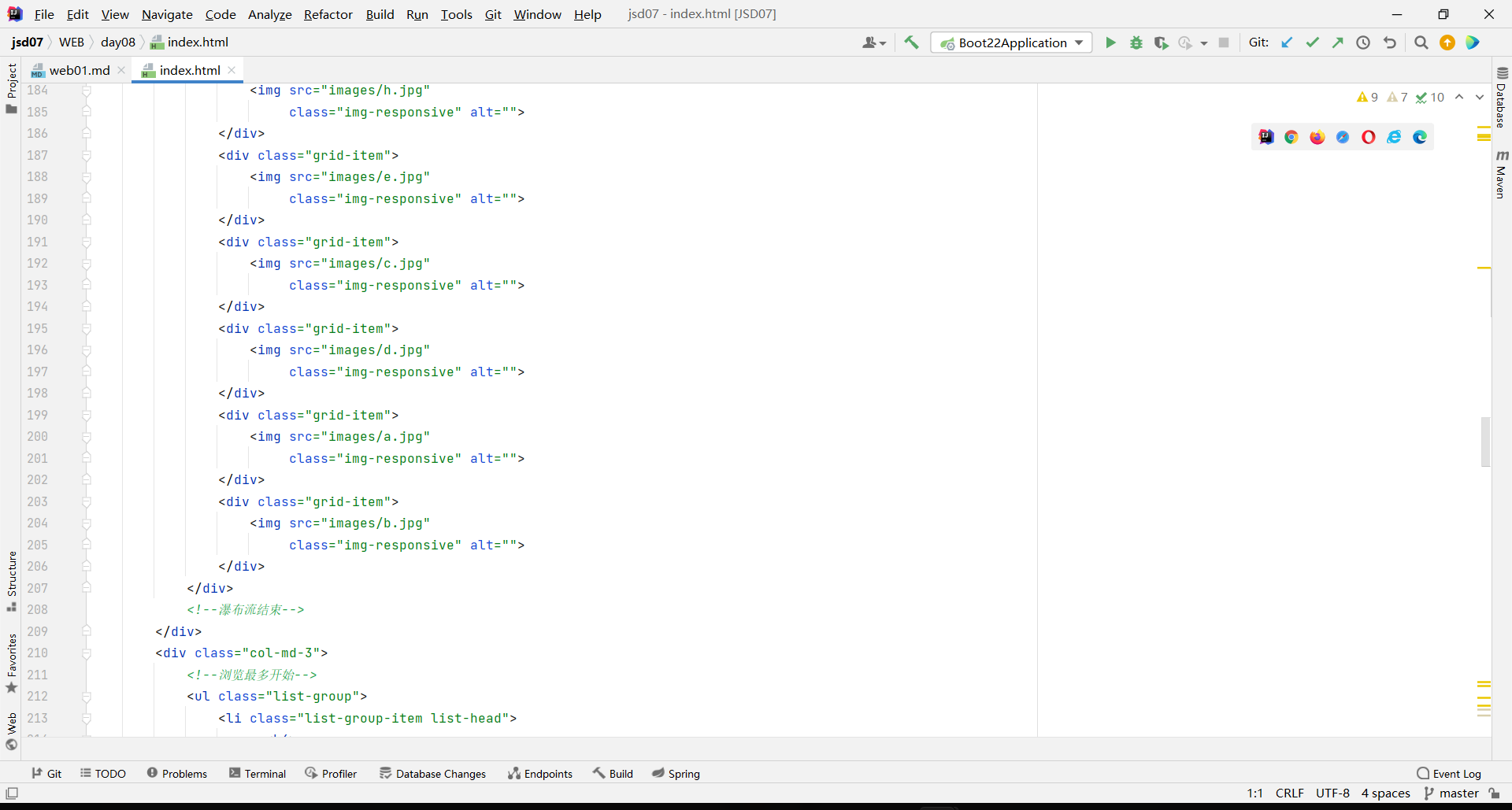Preview page in built-in browser icon
1512x810 pixels.
1266,137
